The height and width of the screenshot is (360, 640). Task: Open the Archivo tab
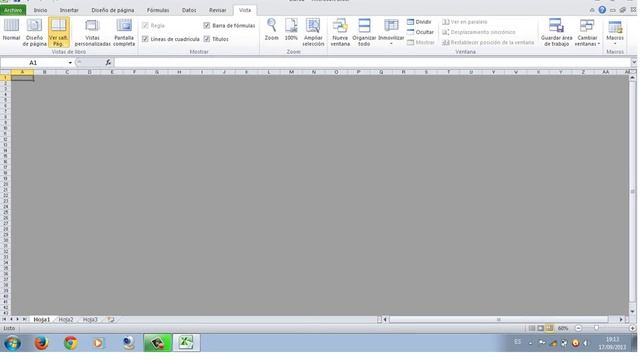(13, 10)
